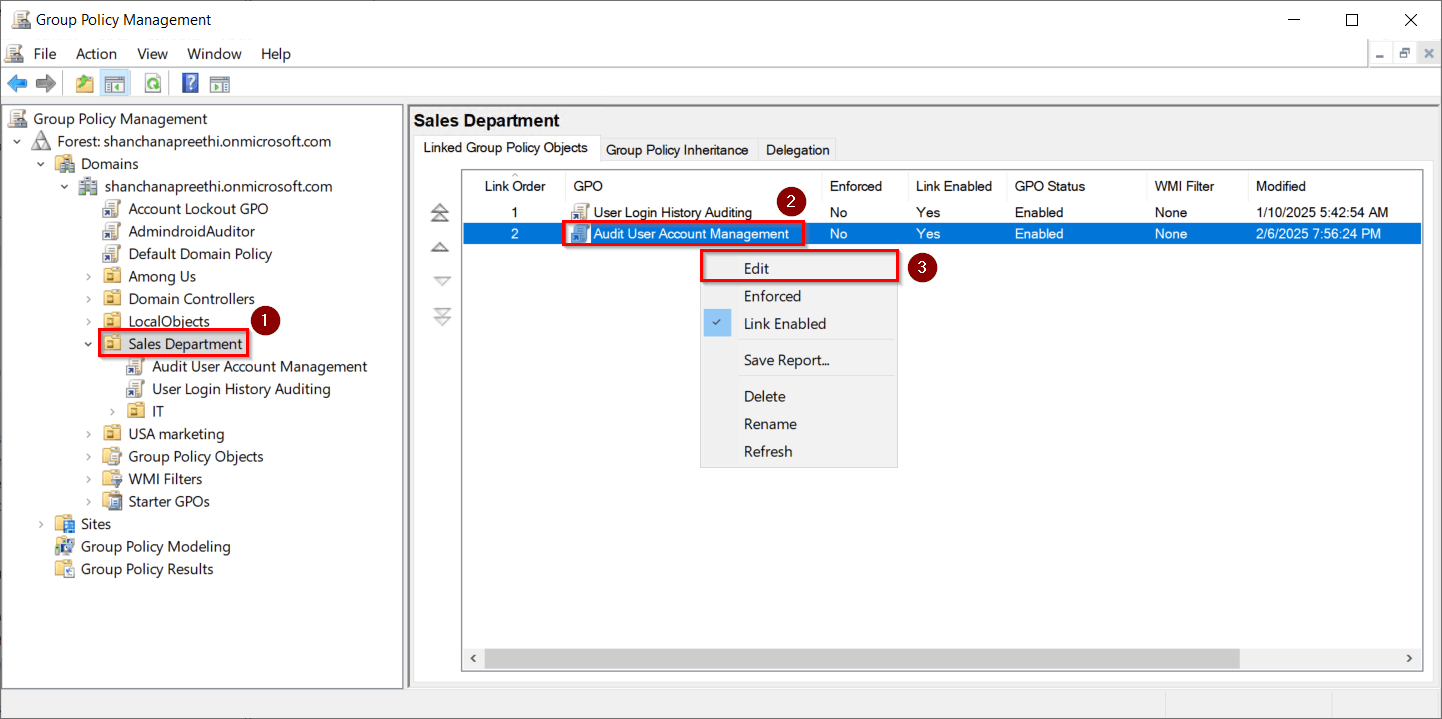Click the Back navigation arrow
Viewport: 1442px width, 719px height.
(x=17, y=83)
